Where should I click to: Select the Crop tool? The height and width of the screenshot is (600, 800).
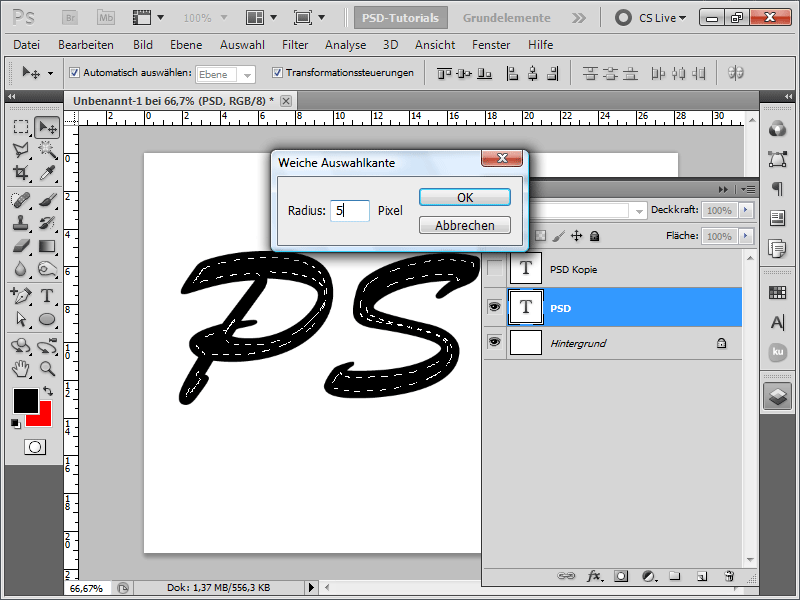point(21,173)
